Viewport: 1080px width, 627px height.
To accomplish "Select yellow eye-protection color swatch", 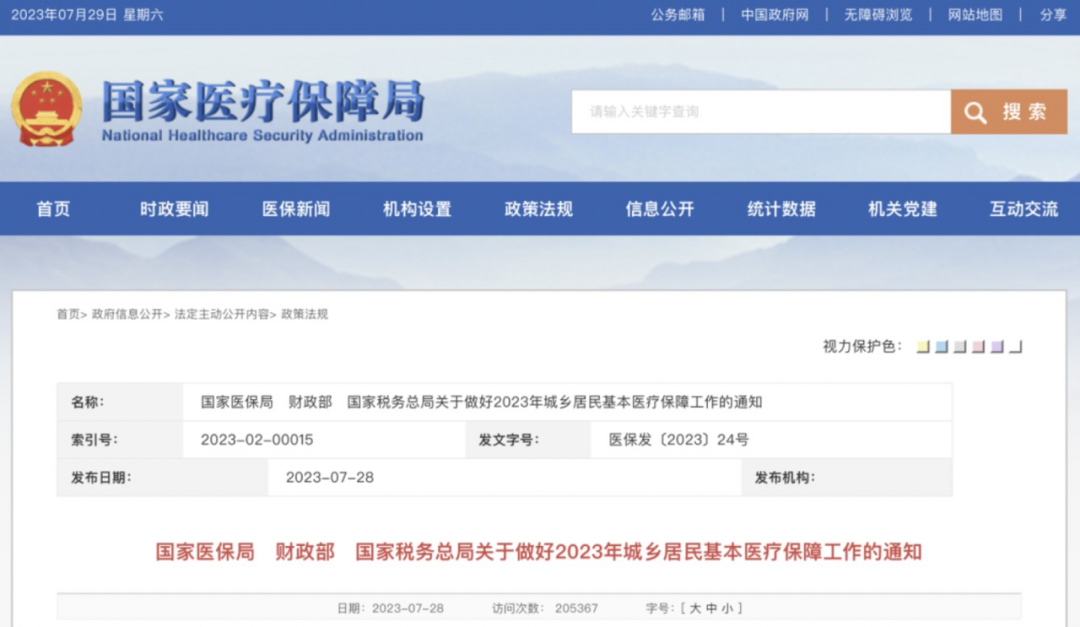I will coord(923,347).
